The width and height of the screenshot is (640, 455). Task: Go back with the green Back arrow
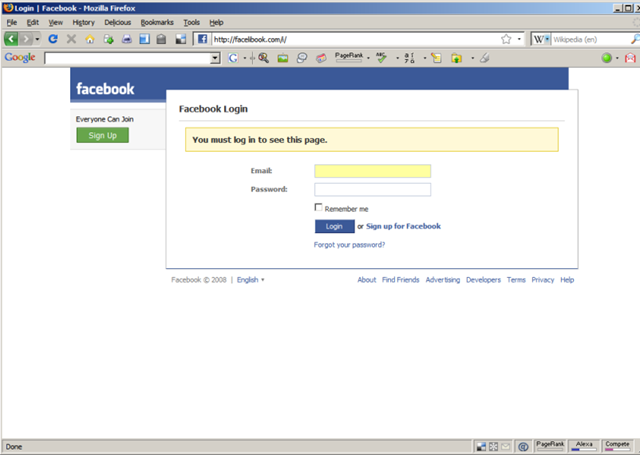(11, 39)
